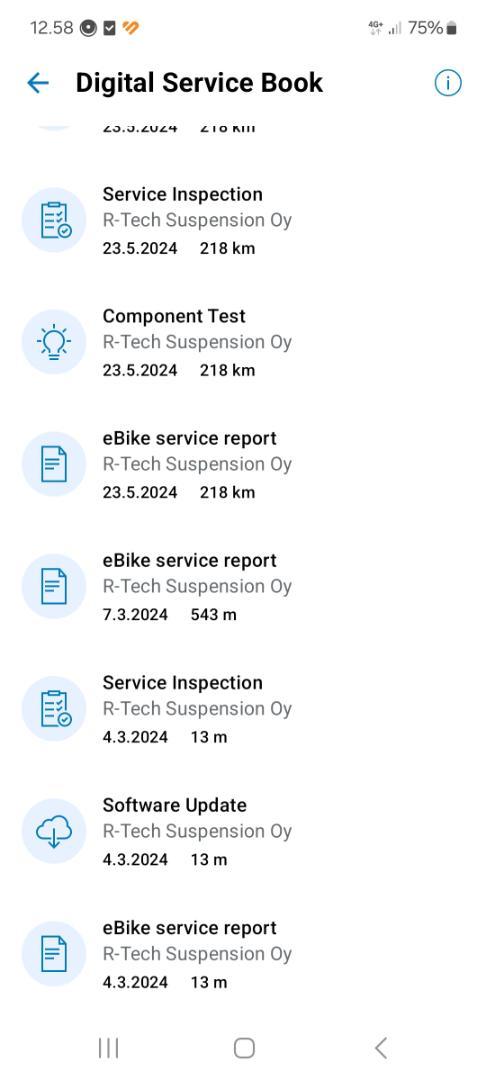Open the Component Test entry title
The width and height of the screenshot is (486, 1080).
(174, 316)
